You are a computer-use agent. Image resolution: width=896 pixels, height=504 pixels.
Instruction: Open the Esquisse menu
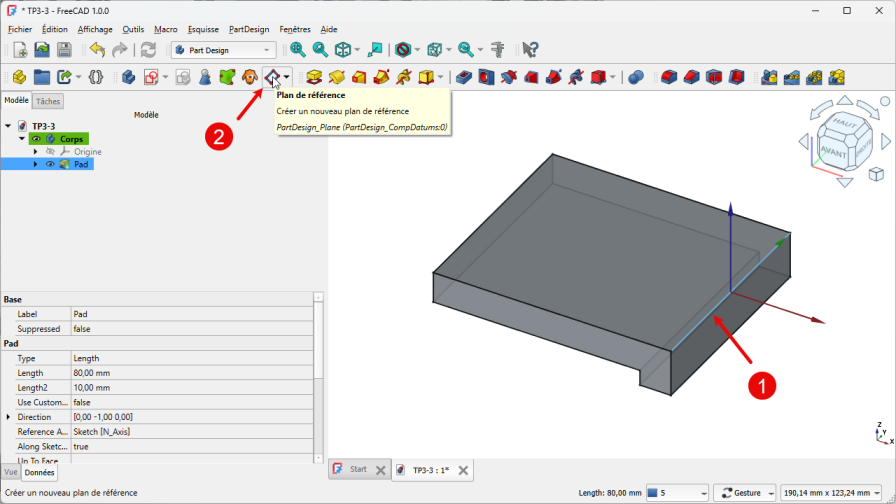tap(203, 29)
